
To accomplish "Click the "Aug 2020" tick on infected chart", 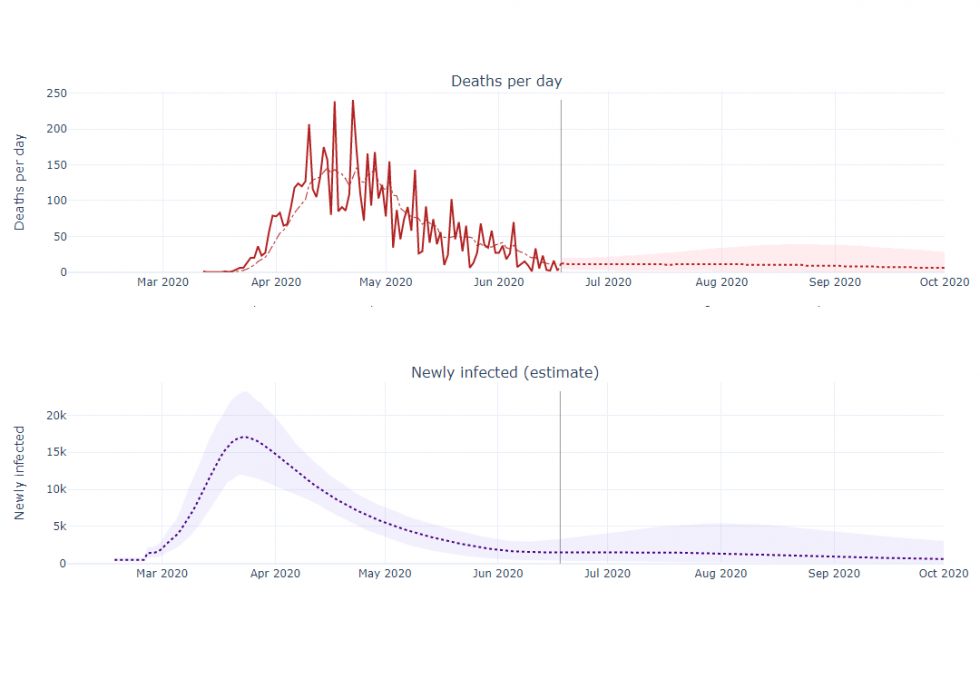I will point(720,573).
